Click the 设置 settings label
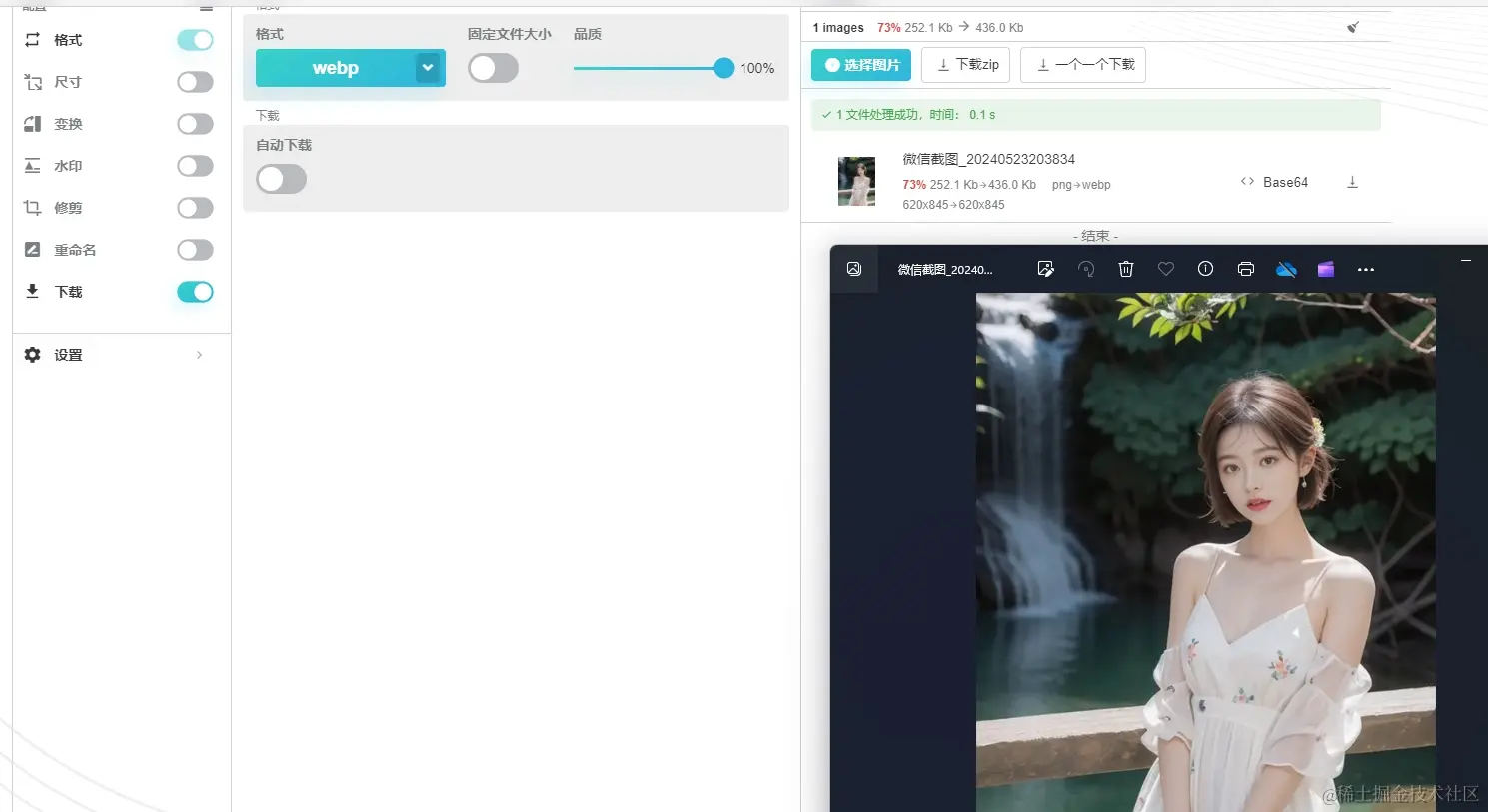The image size is (1488, 812). click(68, 355)
